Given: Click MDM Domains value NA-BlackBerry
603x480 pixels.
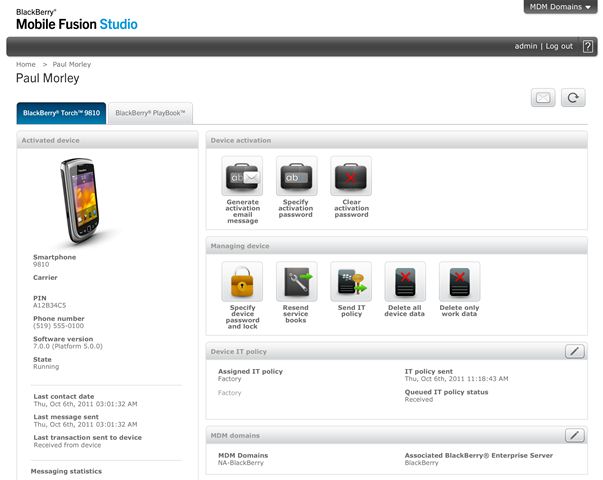Looking at the screenshot, I should (x=241, y=463).
